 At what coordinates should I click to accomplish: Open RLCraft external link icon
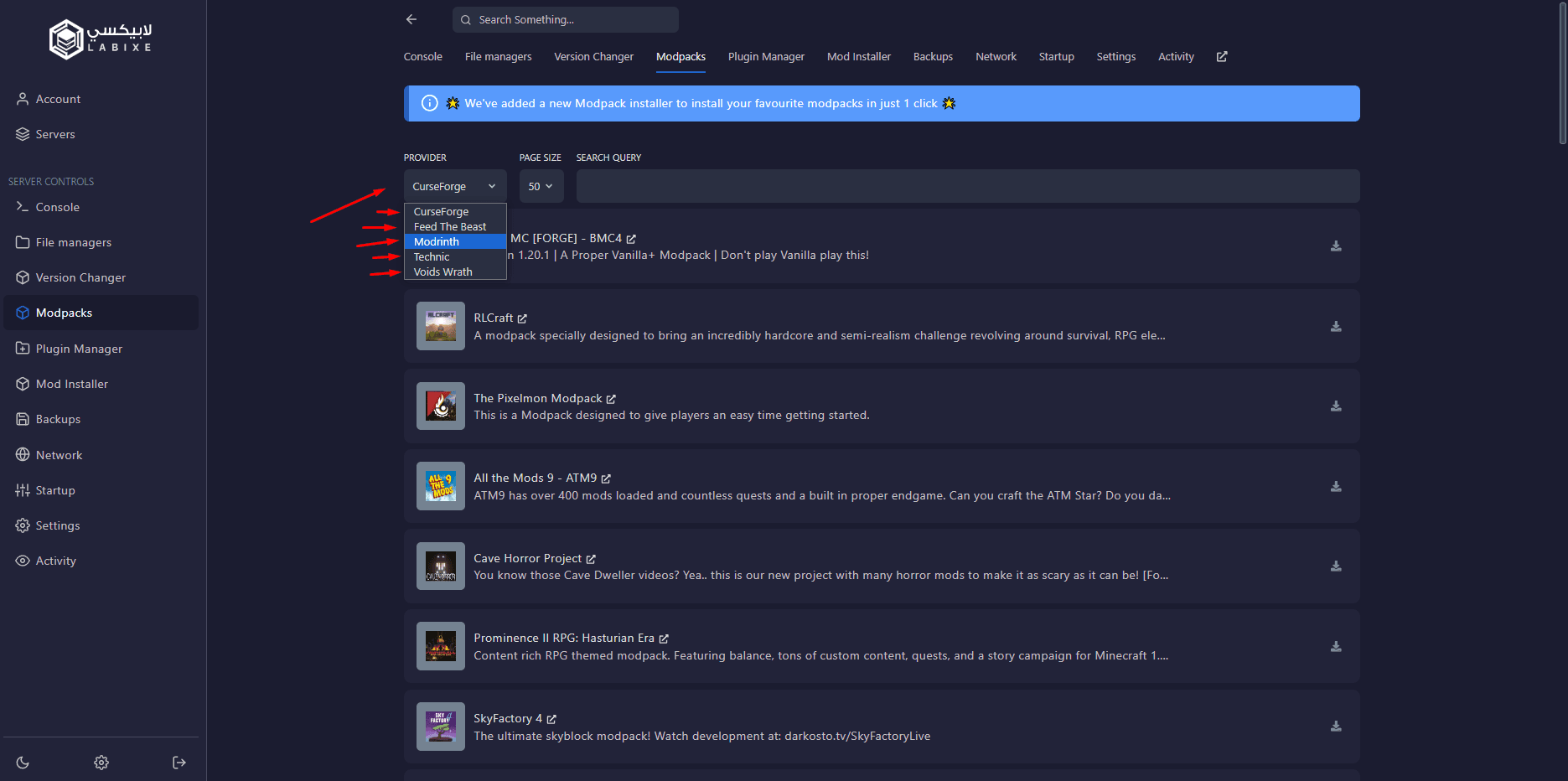point(522,318)
